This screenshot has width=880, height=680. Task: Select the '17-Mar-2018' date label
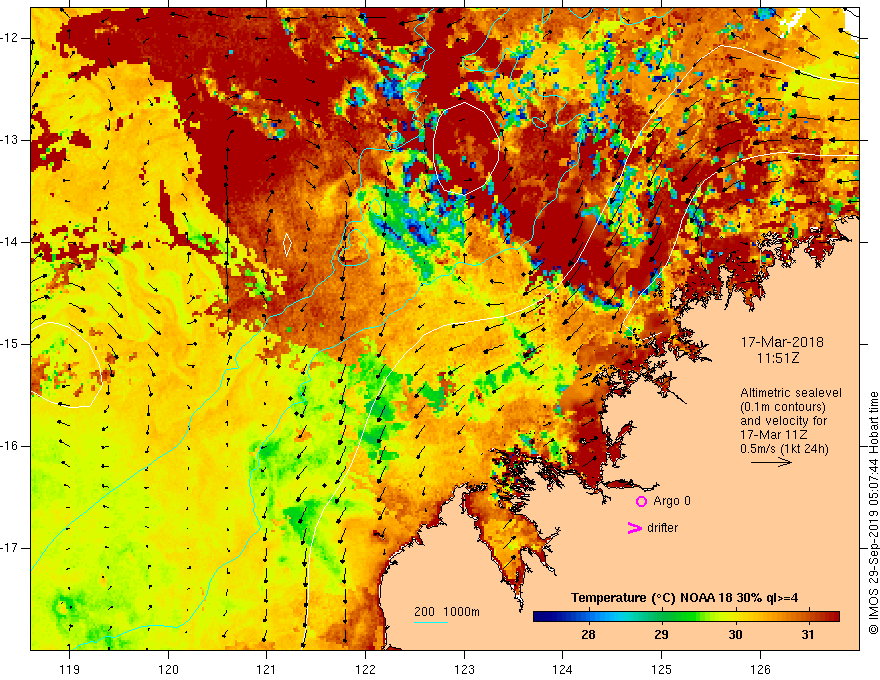[782, 342]
